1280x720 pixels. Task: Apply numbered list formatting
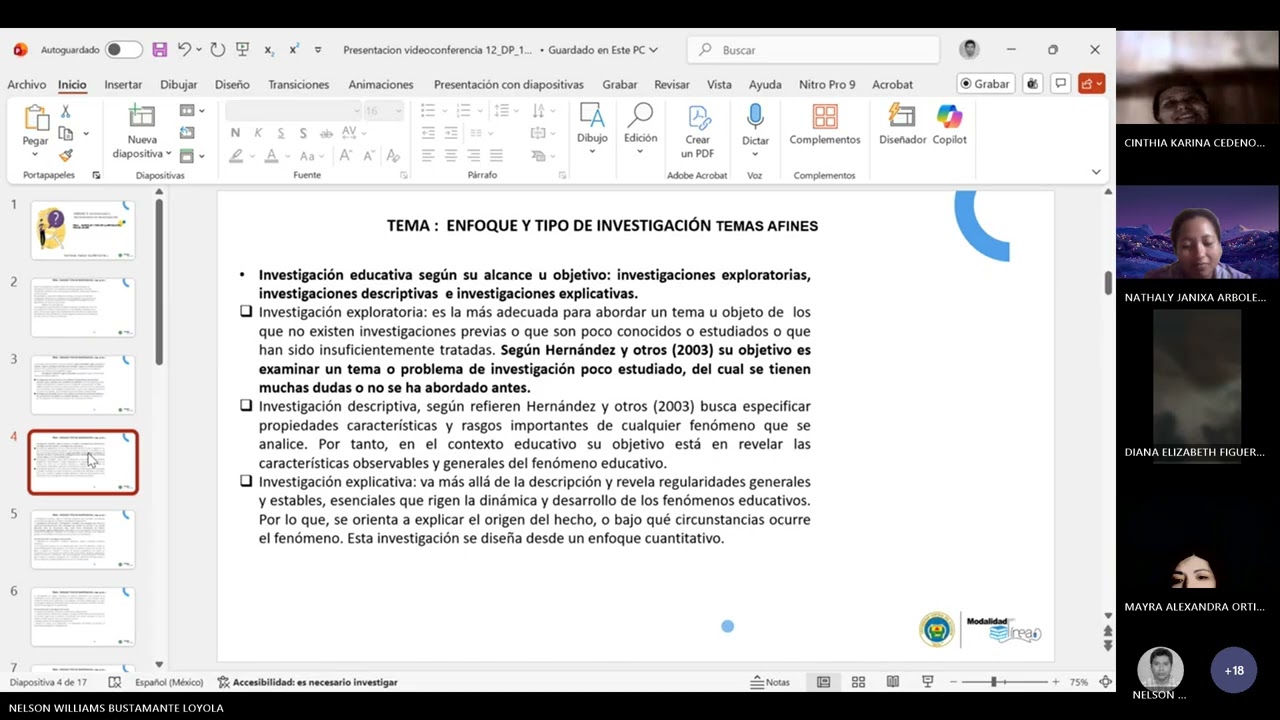point(463,111)
